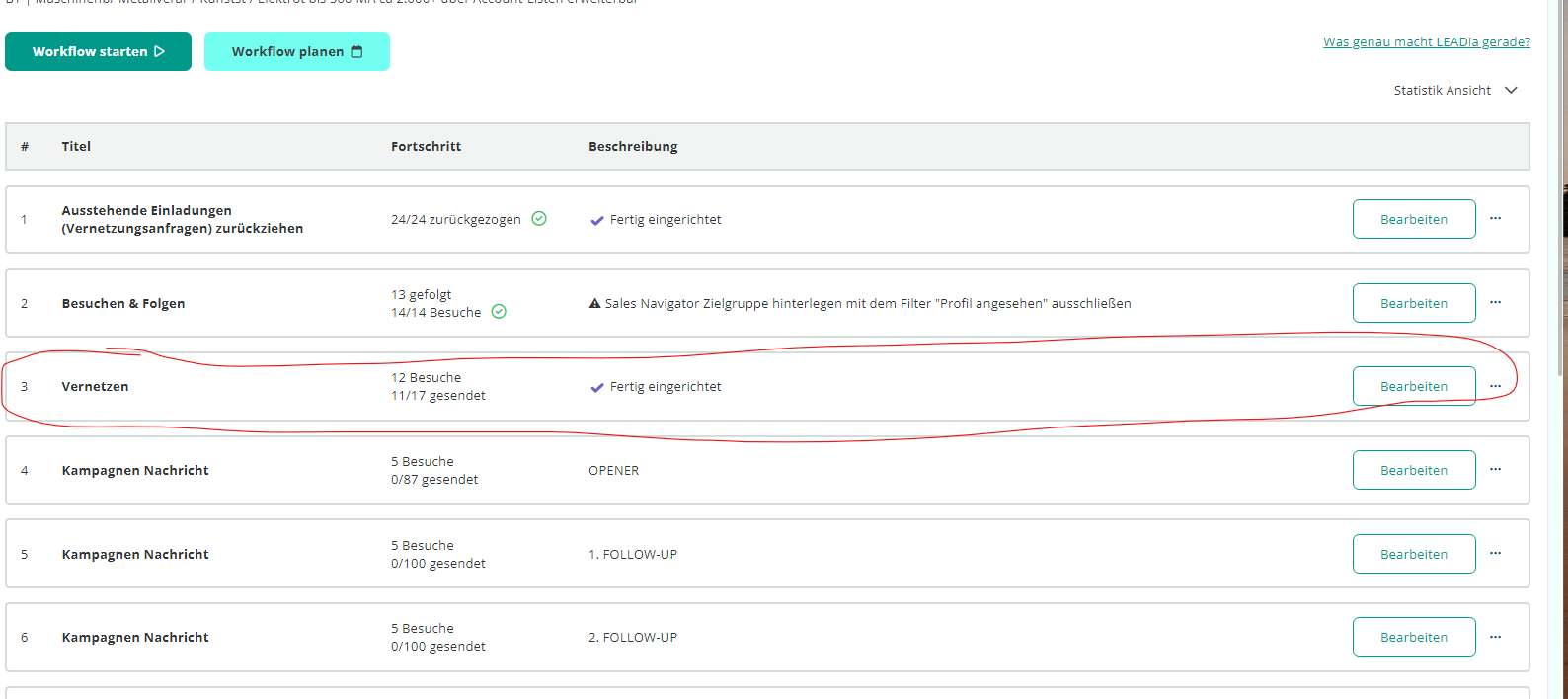Open three-dot menu for 2. FOLLOW-UP row
The width and height of the screenshot is (1568, 699).
click(1495, 637)
